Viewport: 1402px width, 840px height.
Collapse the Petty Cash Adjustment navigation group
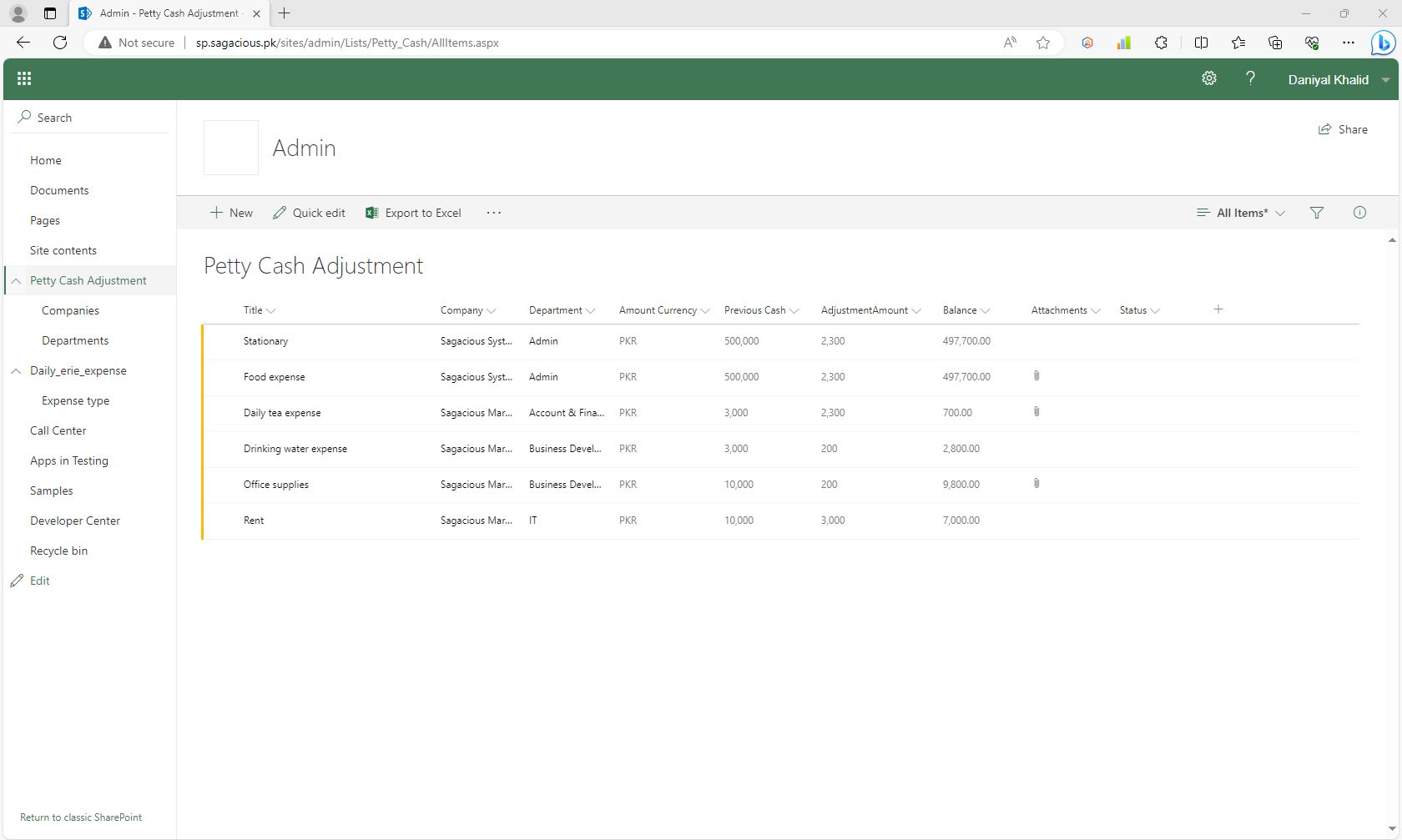16,280
